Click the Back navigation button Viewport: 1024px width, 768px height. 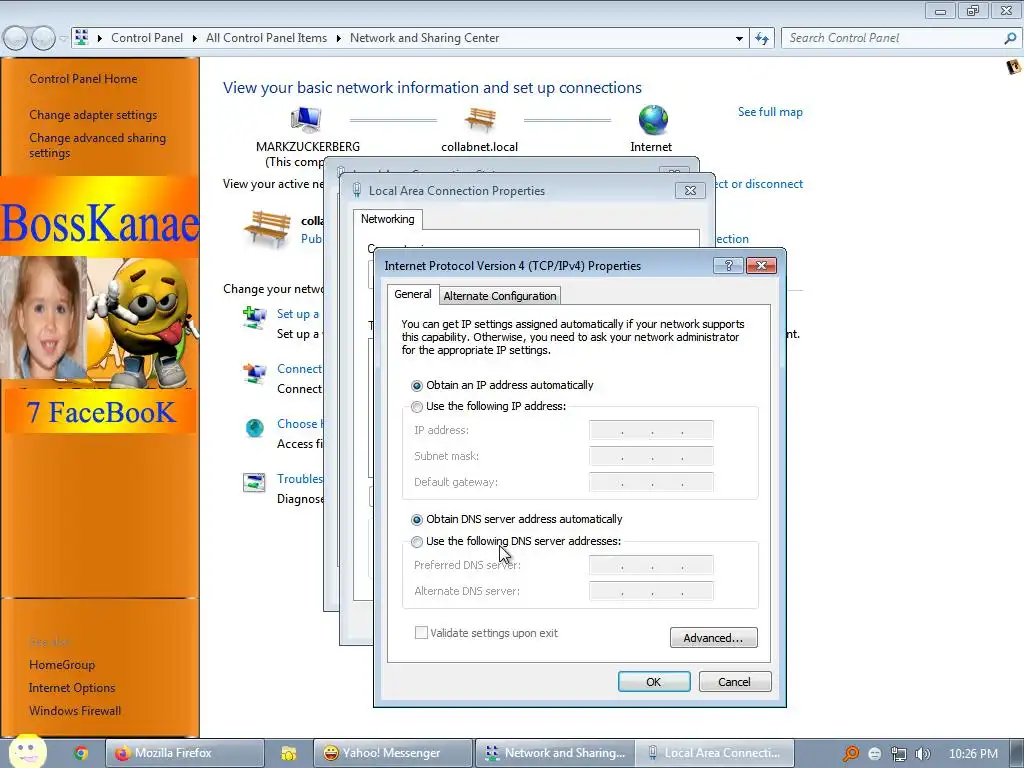point(16,39)
